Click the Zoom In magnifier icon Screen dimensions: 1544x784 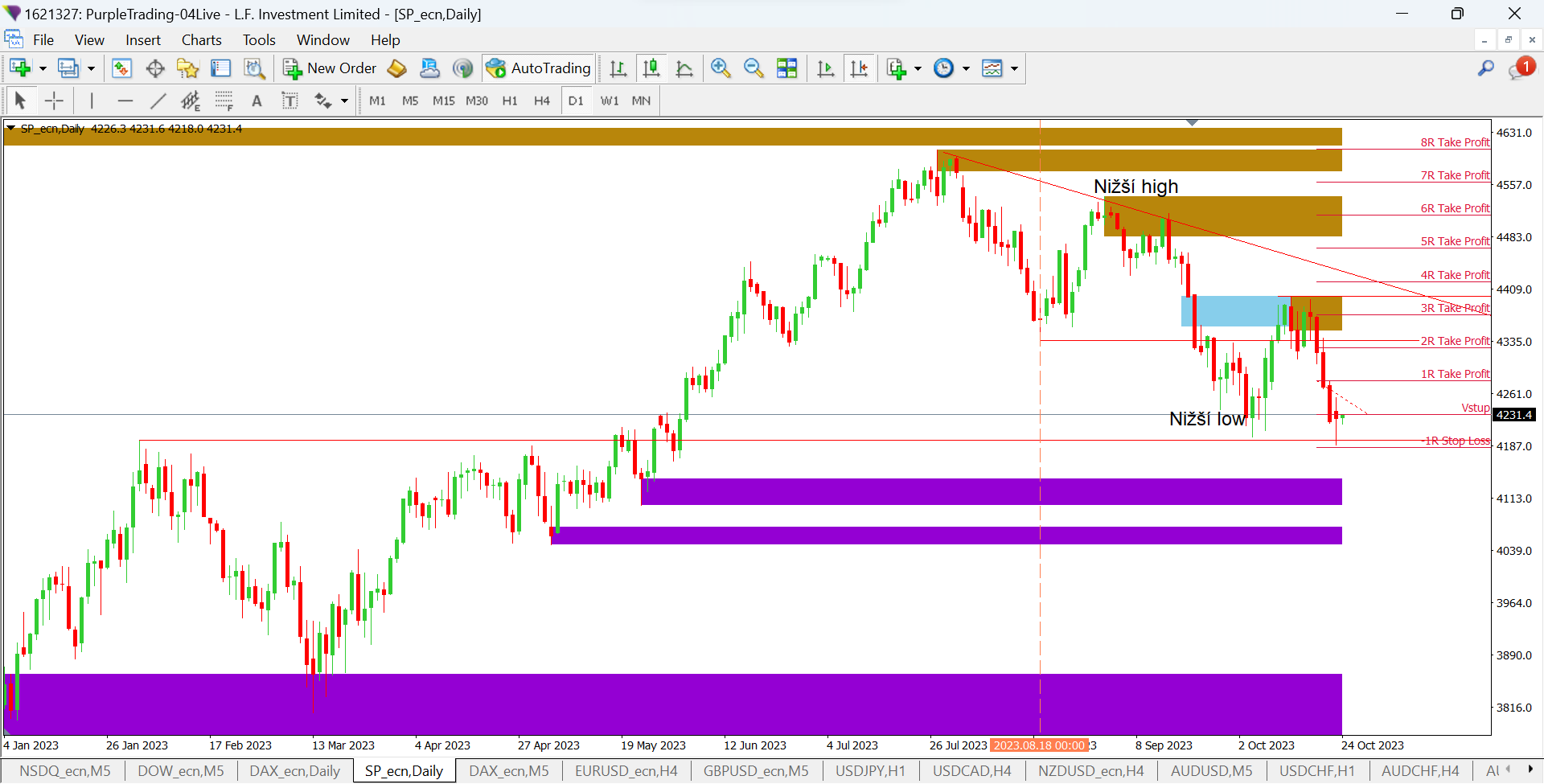[x=721, y=68]
